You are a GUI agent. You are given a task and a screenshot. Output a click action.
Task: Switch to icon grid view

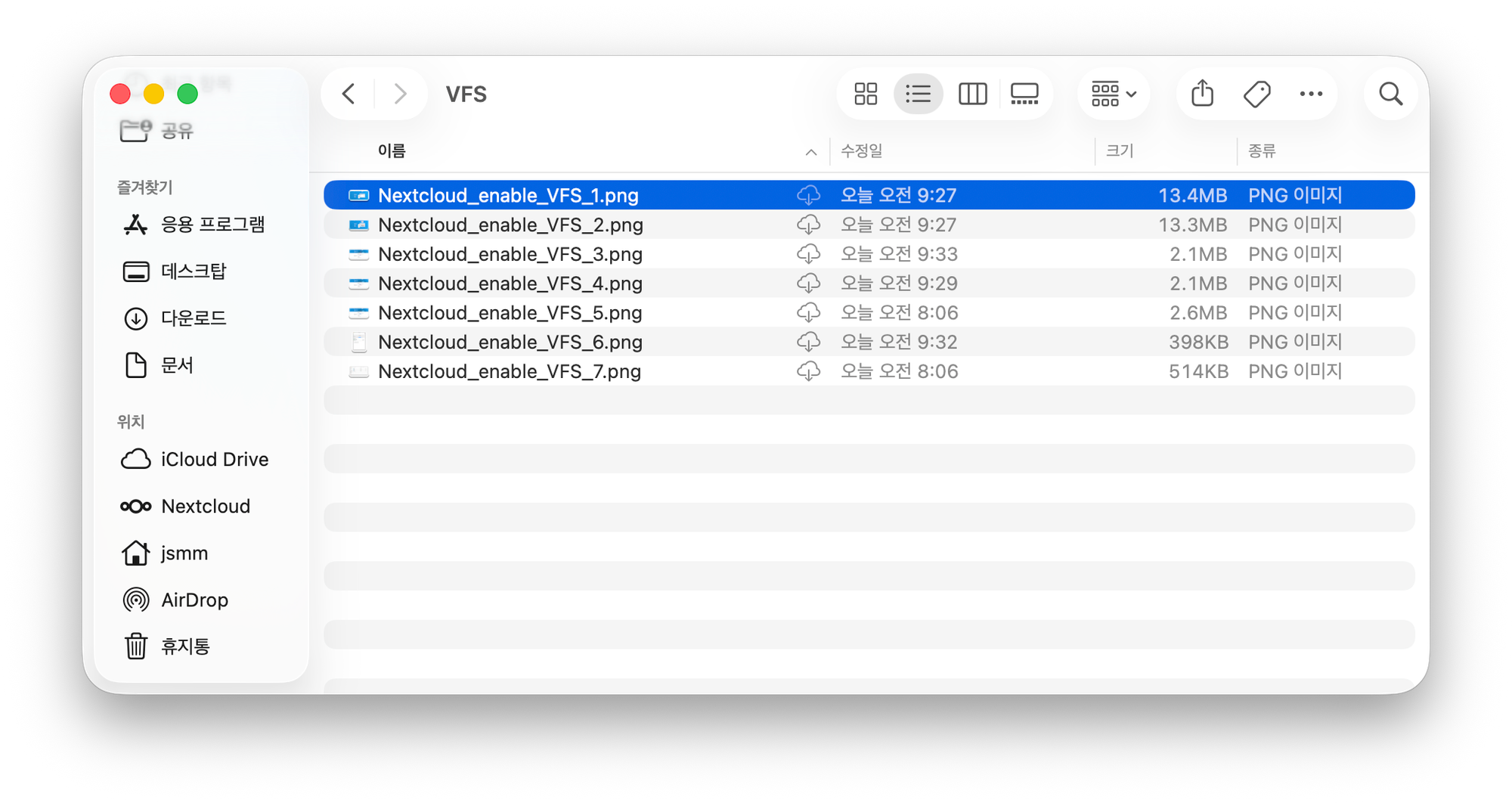866,95
